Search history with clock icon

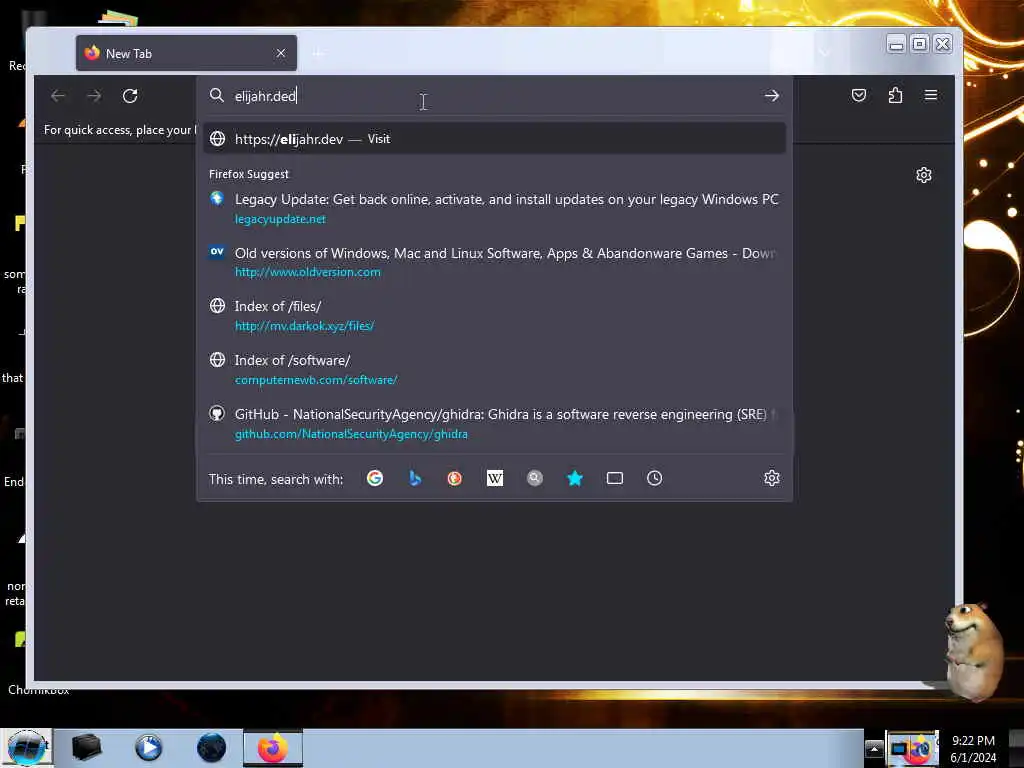tap(654, 478)
